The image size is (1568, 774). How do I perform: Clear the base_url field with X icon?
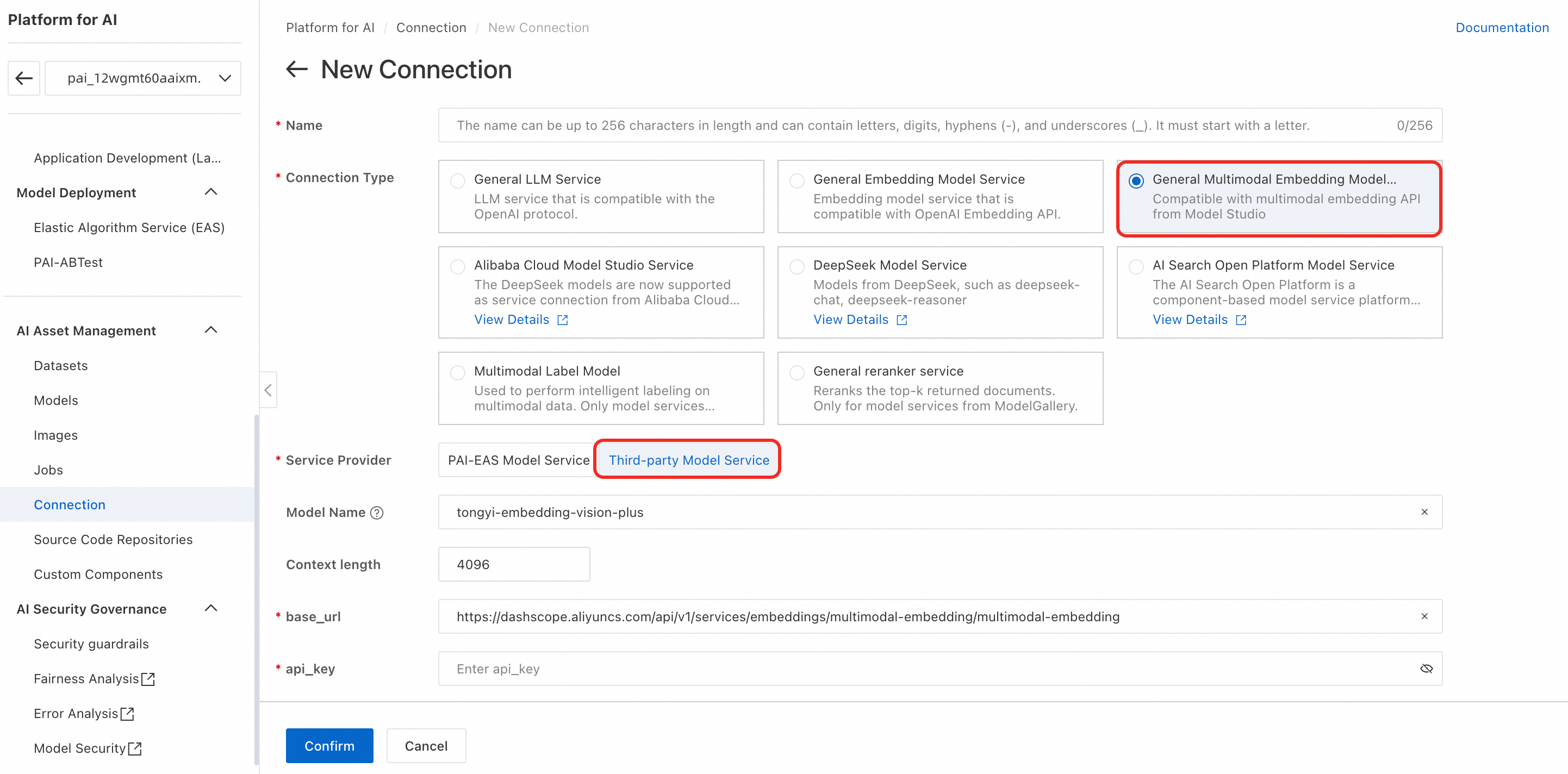1424,616
